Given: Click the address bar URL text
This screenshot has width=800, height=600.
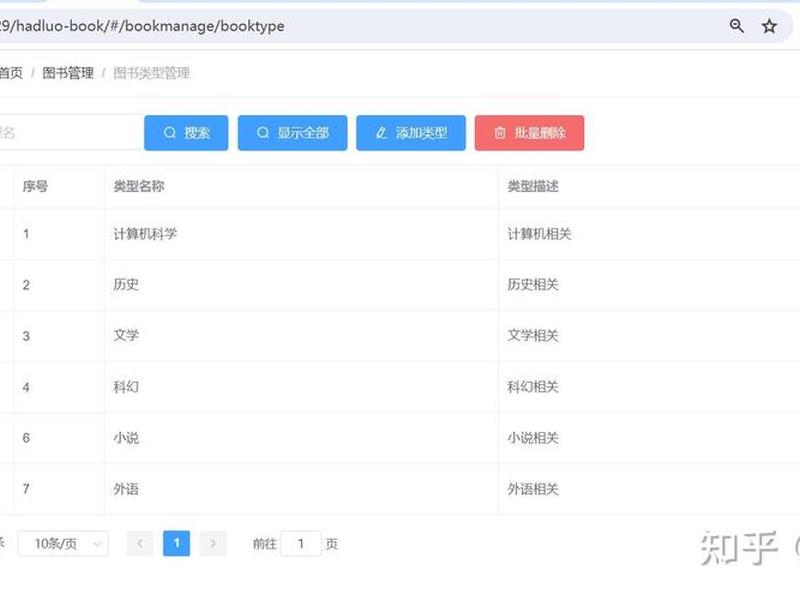Looking at the screenshot, I should [142, 26].
